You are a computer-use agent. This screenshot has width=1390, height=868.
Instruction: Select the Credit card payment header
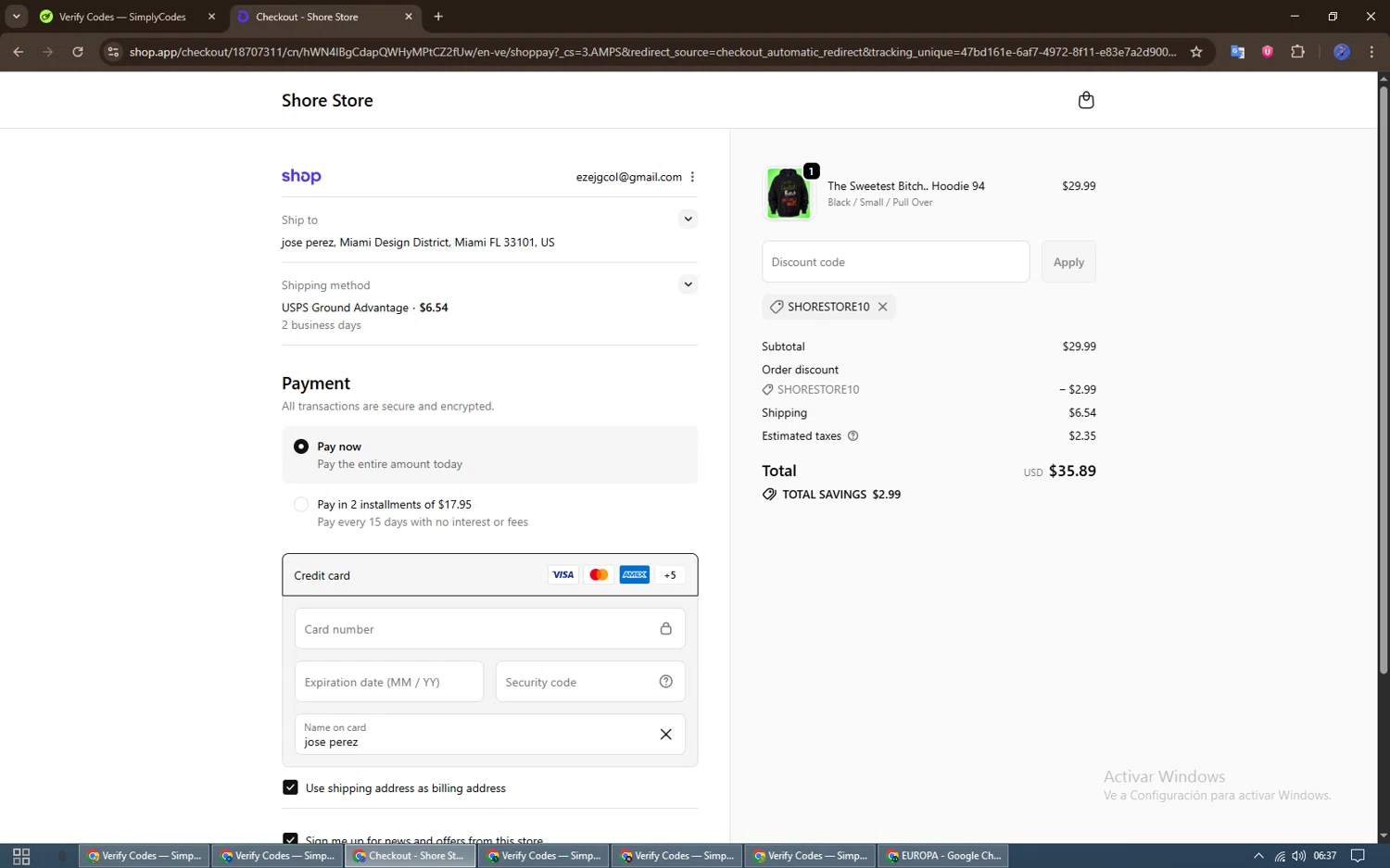click(x=489, y=575)
